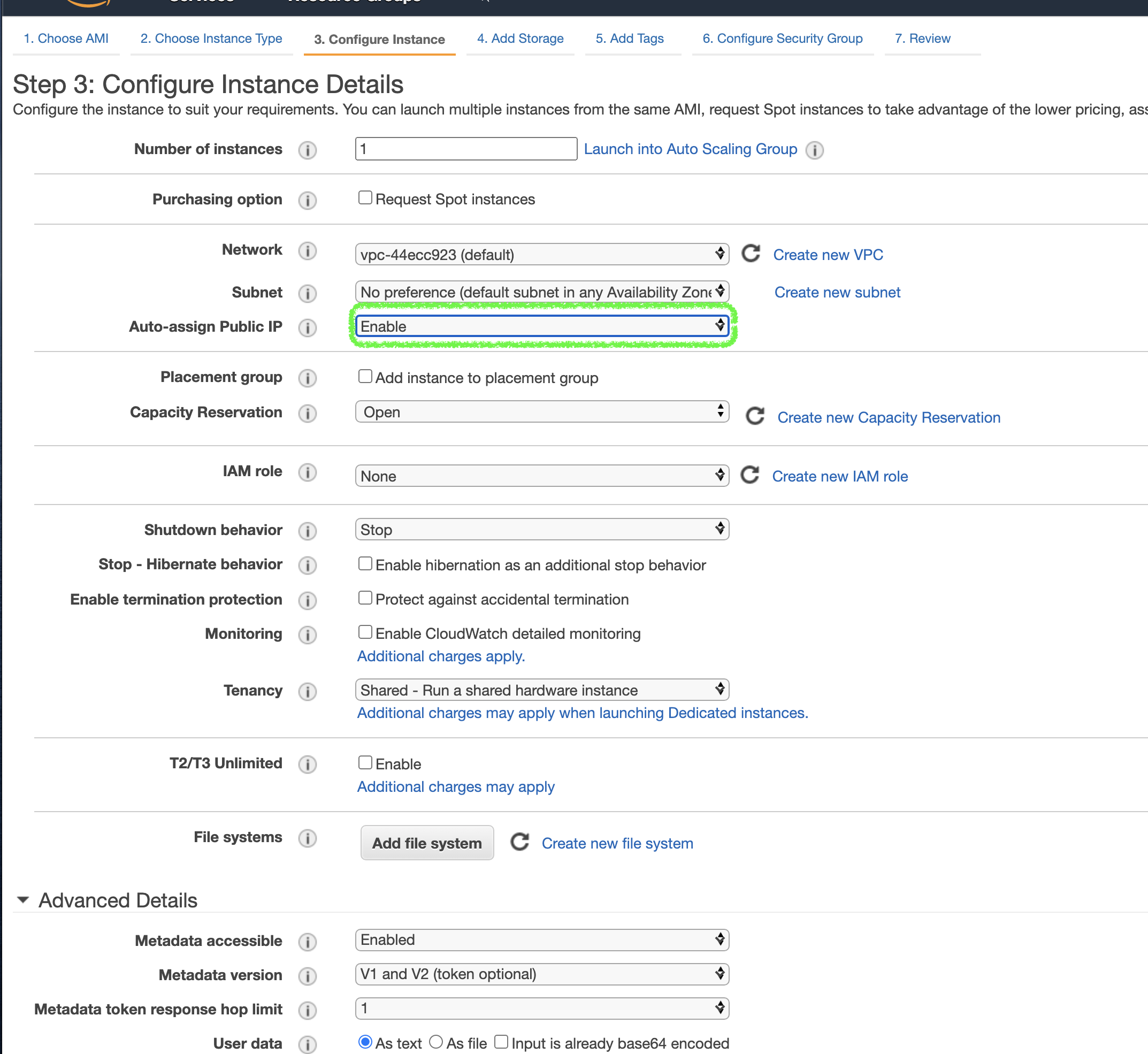Screen dimensions: 1148x1054
Task: Click info icon next to Auto-assign Public IP
Action: coord(308,327)
